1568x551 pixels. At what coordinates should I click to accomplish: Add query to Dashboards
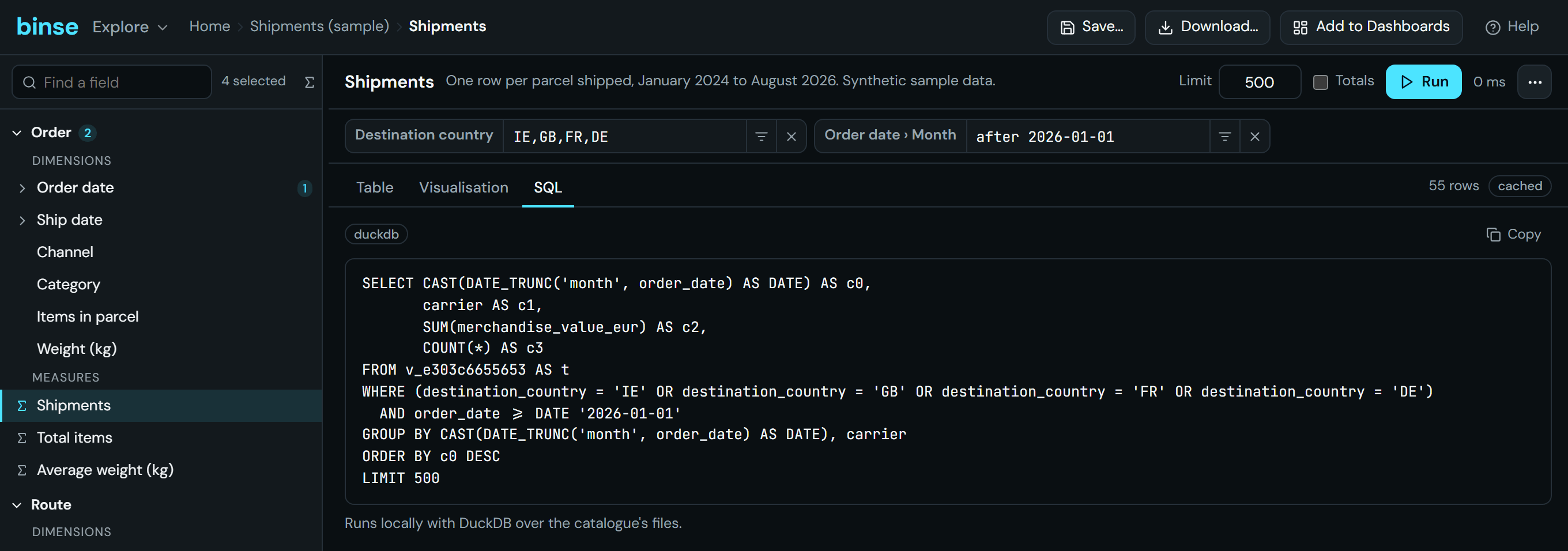click(x=1371, y=27)
